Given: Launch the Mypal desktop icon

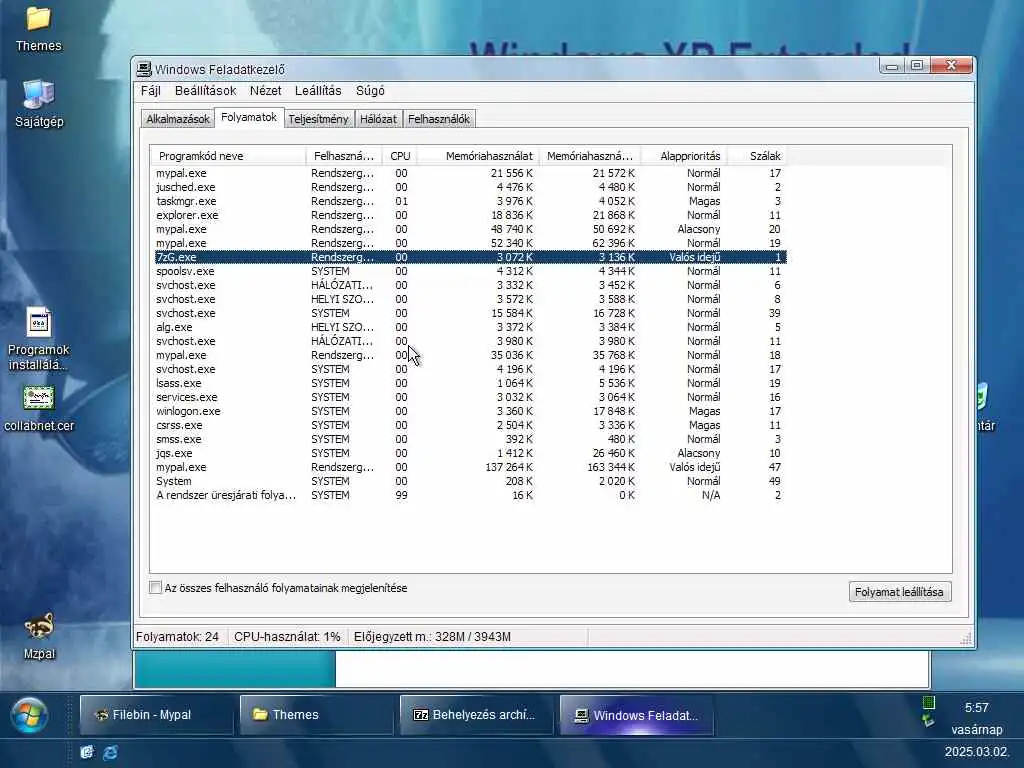Looking at the screenshot, I should point(39,635).
